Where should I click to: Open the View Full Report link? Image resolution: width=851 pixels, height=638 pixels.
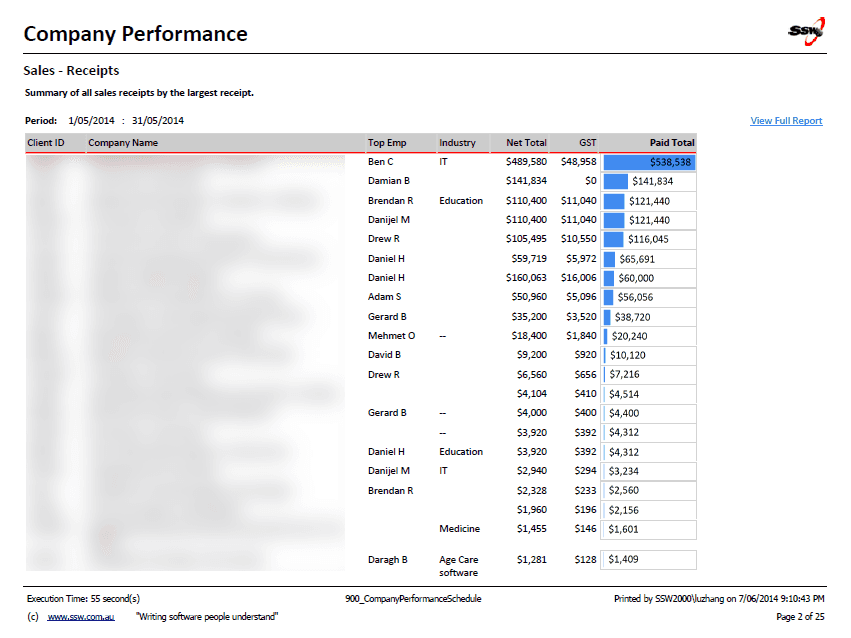[x=786, y=121]
